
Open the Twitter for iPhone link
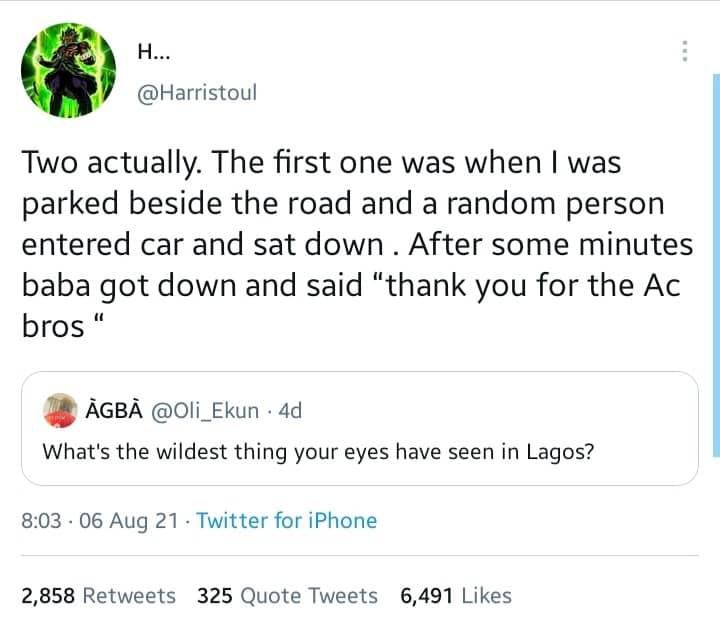tap(286, 521)
